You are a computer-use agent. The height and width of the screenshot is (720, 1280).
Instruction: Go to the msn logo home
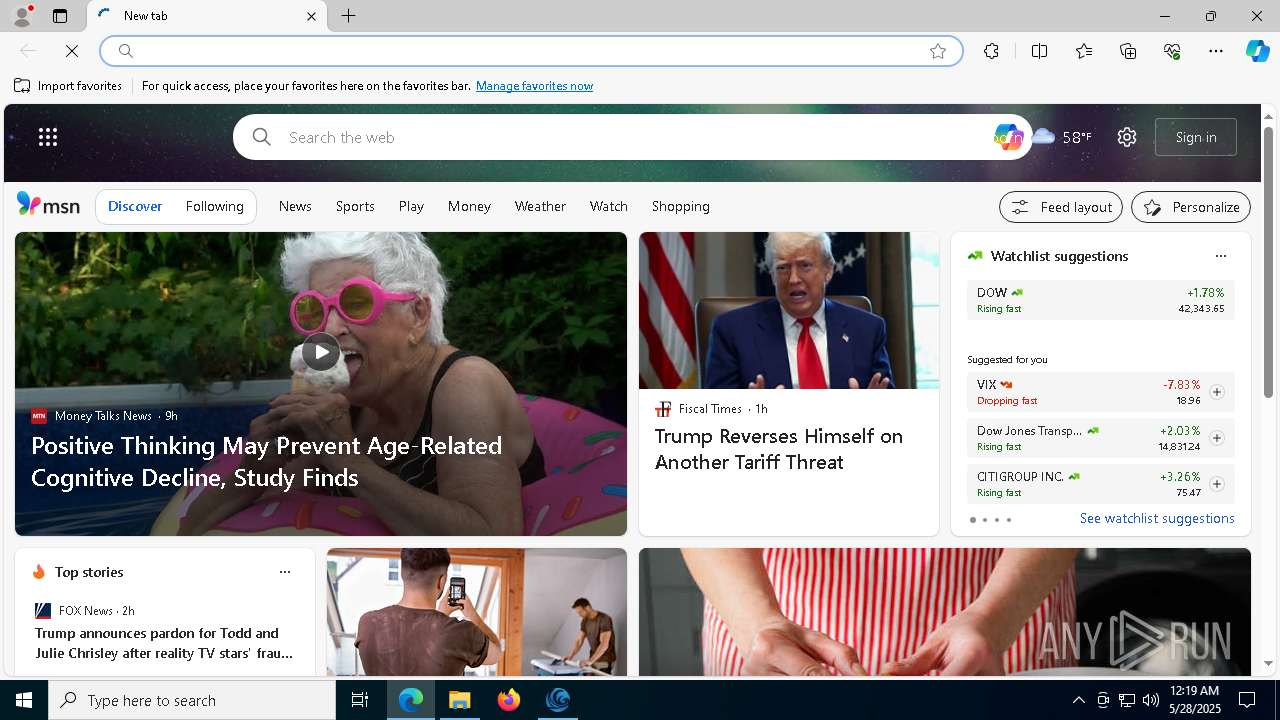(x=48, y=205)
